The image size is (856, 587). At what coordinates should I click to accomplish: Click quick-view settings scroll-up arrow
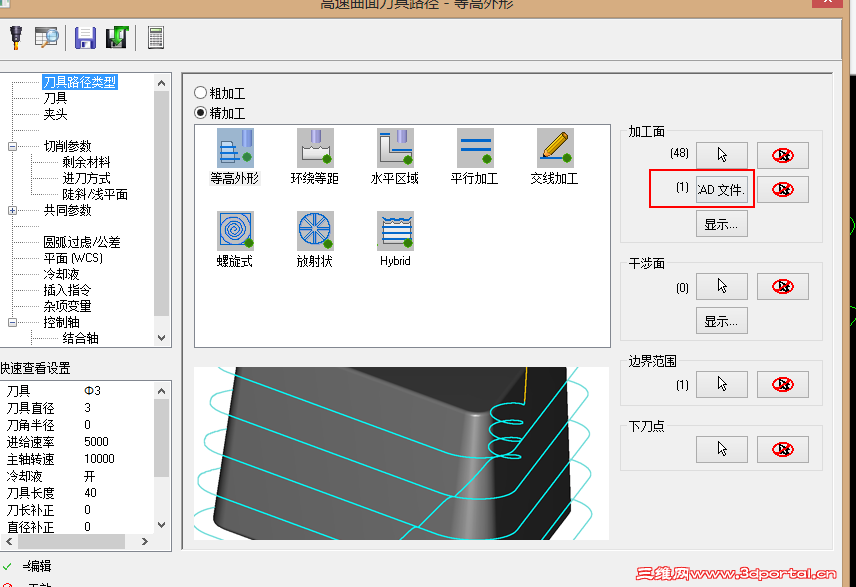162,391
